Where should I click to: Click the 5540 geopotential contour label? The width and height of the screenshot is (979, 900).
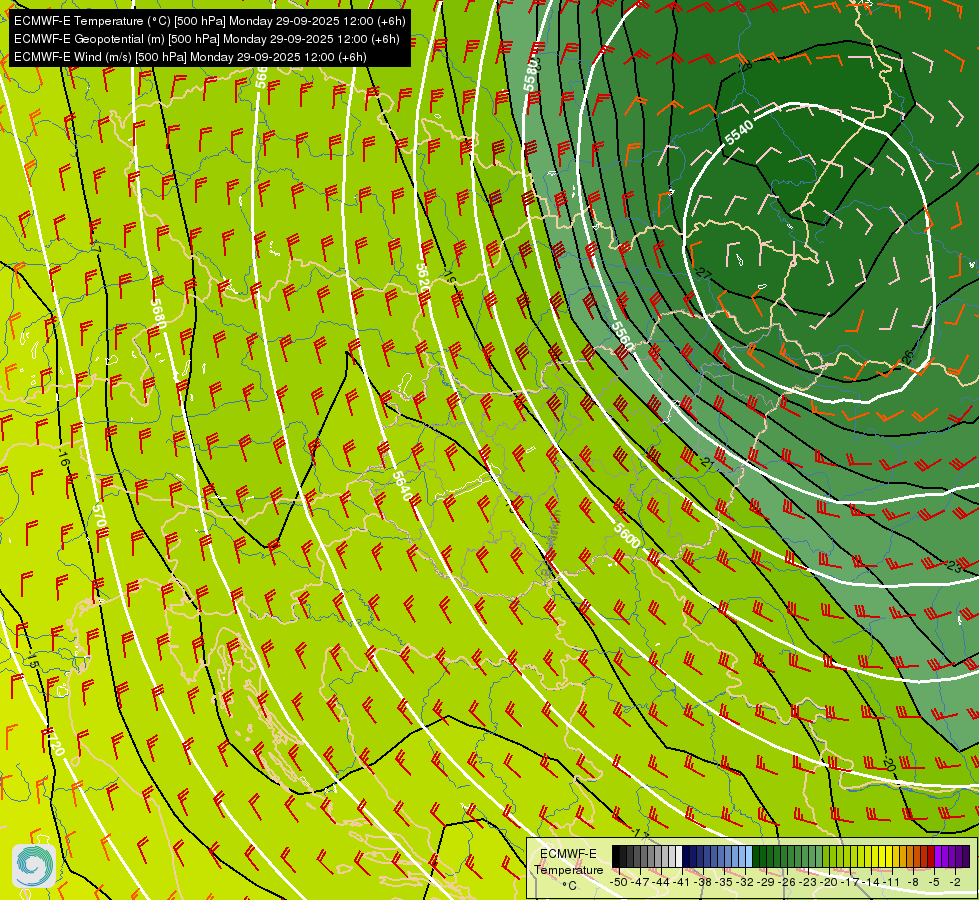739,133
